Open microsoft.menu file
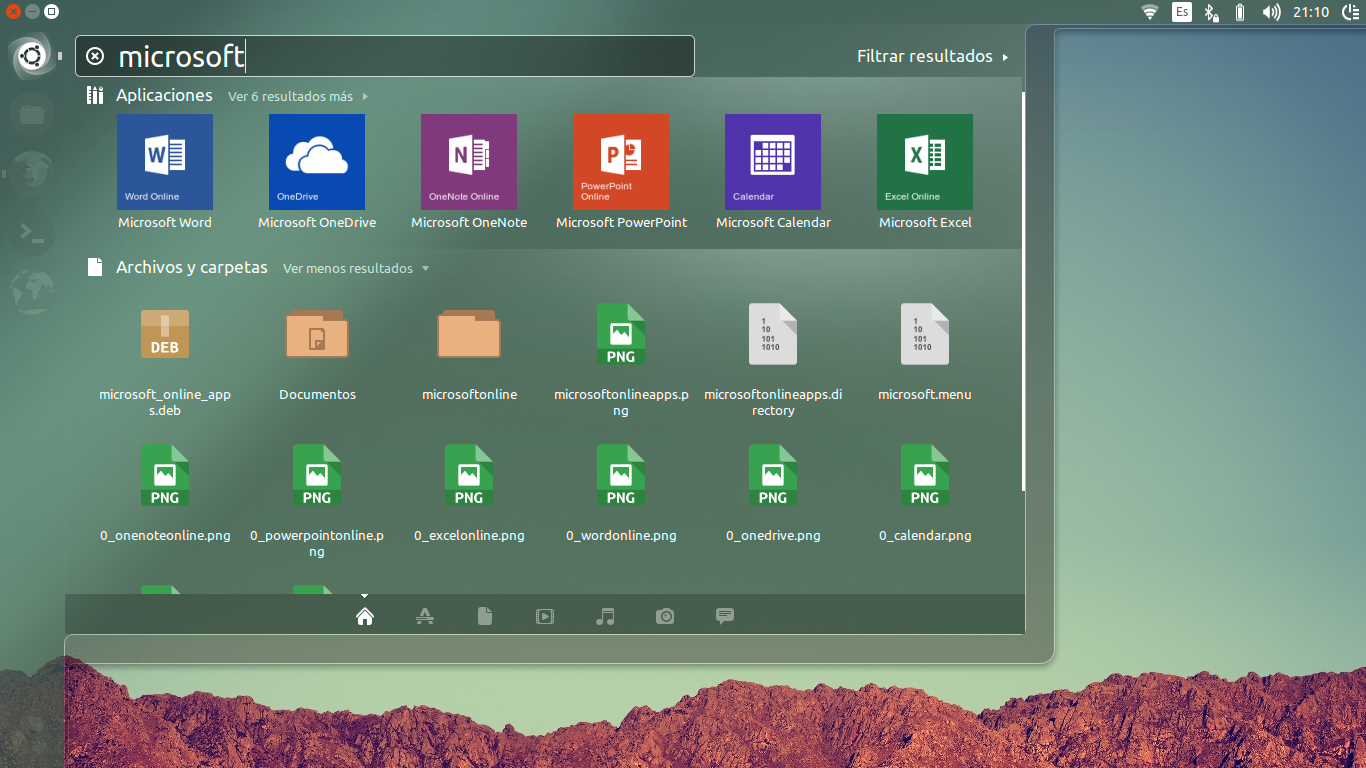This screenshot has height=768, width=1366. tap(925, 334)
